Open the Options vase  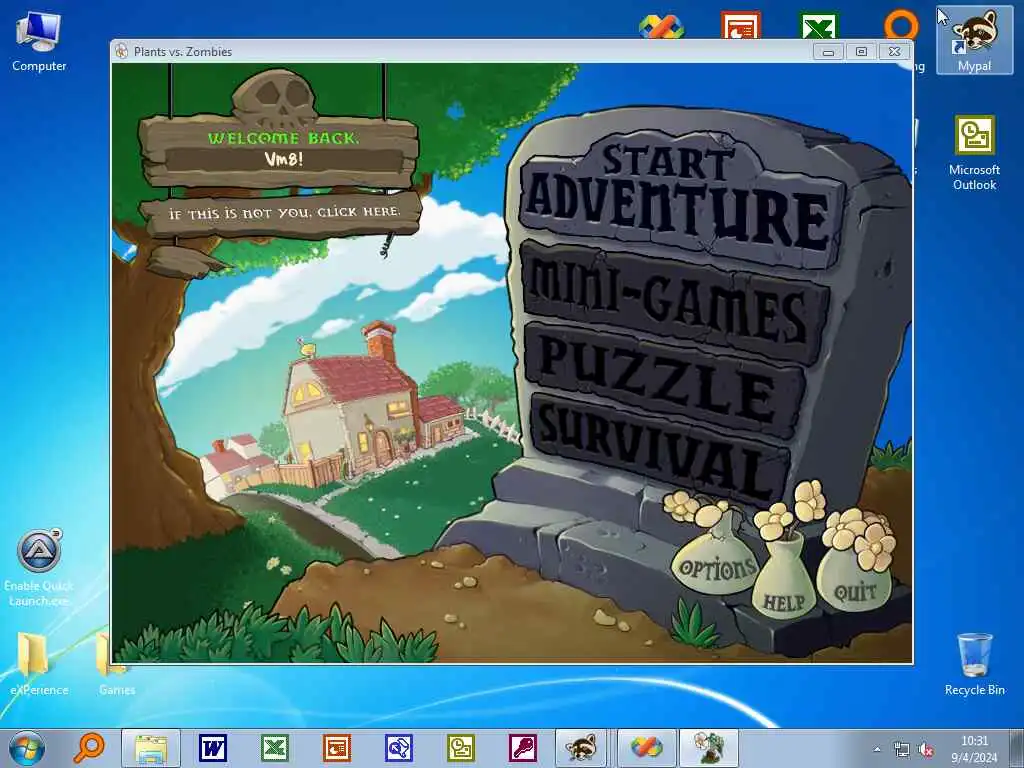click(x=716, y=567)
